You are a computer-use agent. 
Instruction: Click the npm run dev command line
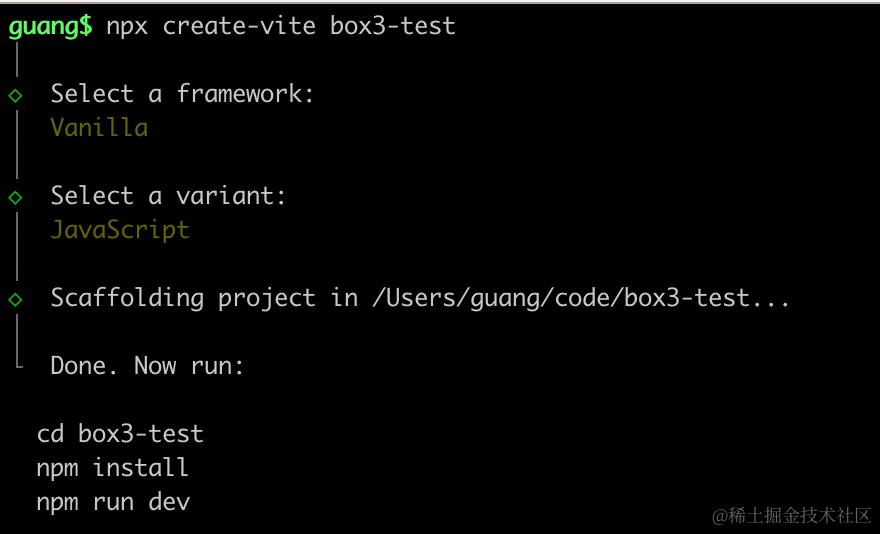point(113,502)
